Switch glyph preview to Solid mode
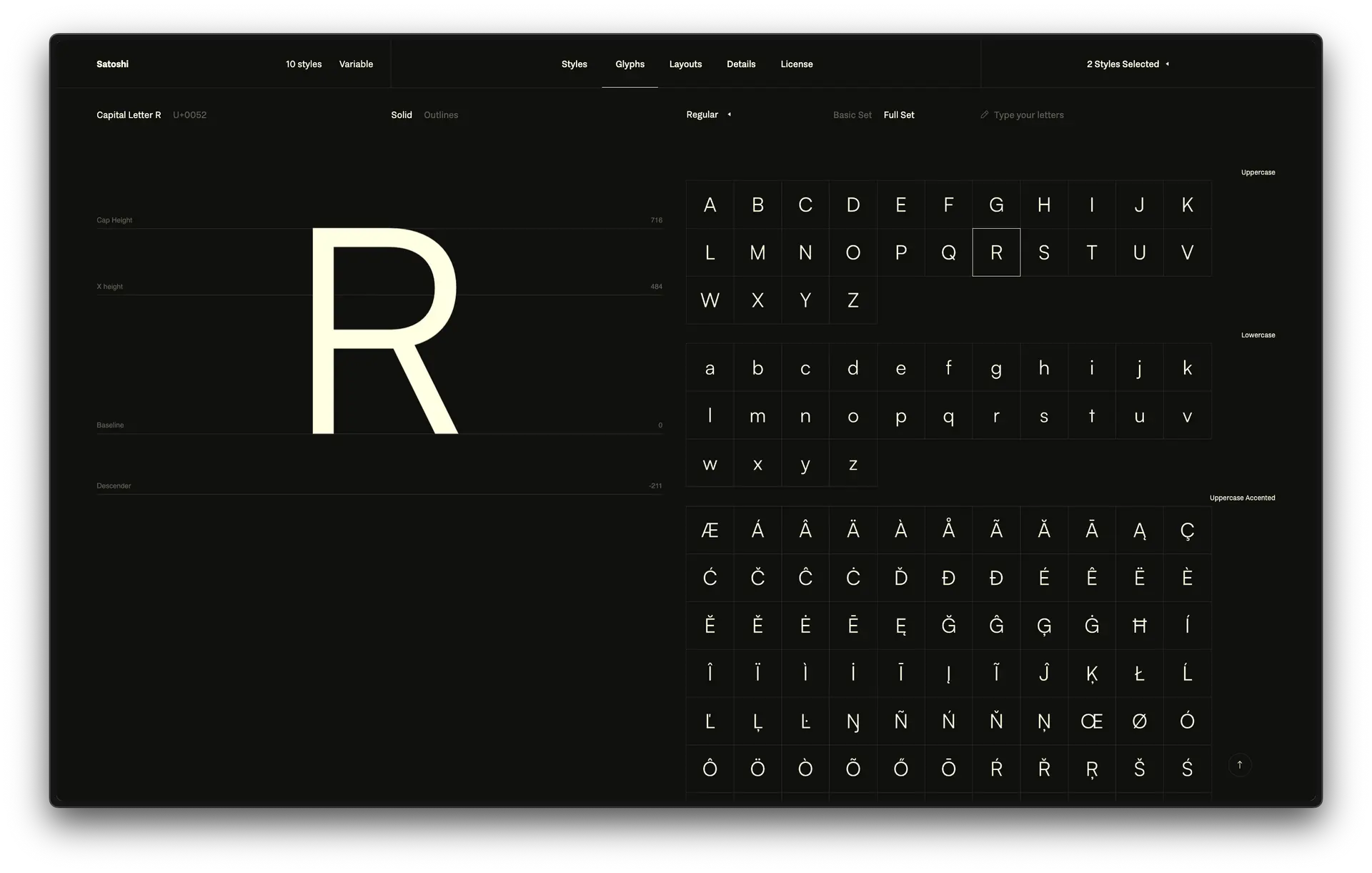1372x873 pixels. 401,115
